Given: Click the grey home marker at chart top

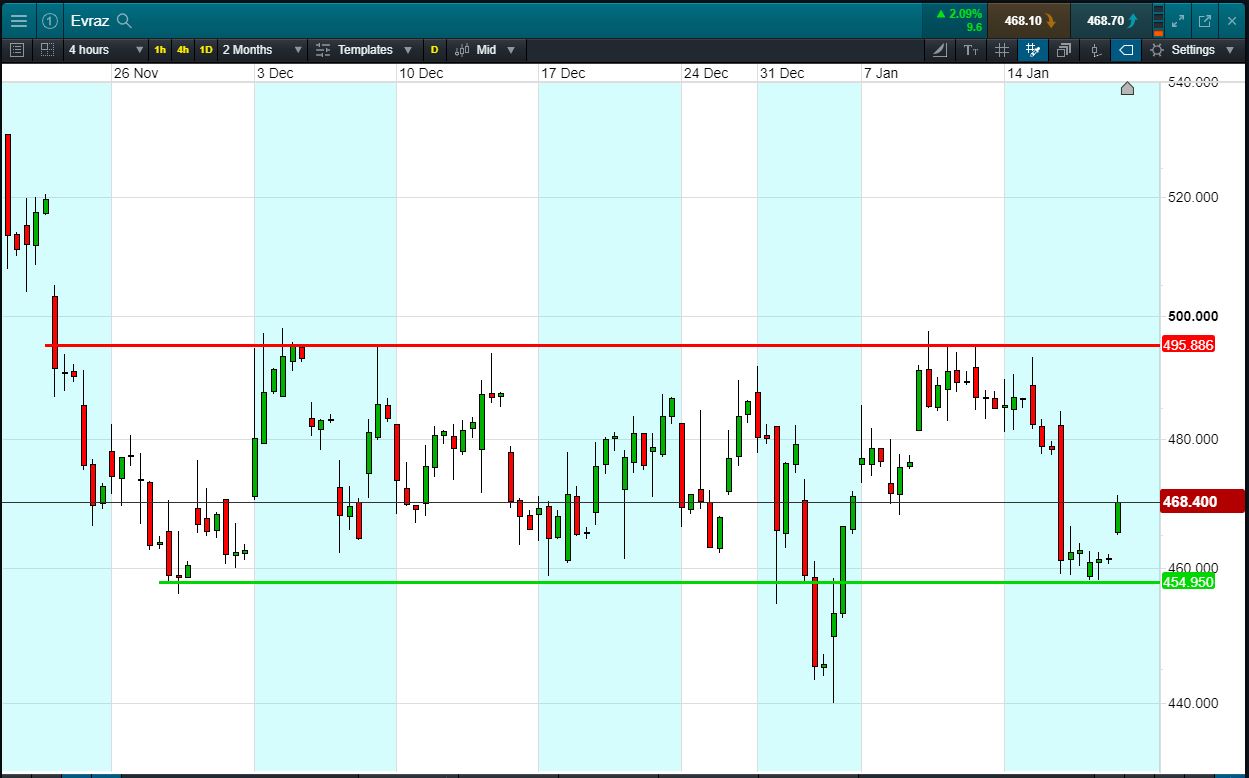Looking at the screenshot, I should pos(1127,88).
